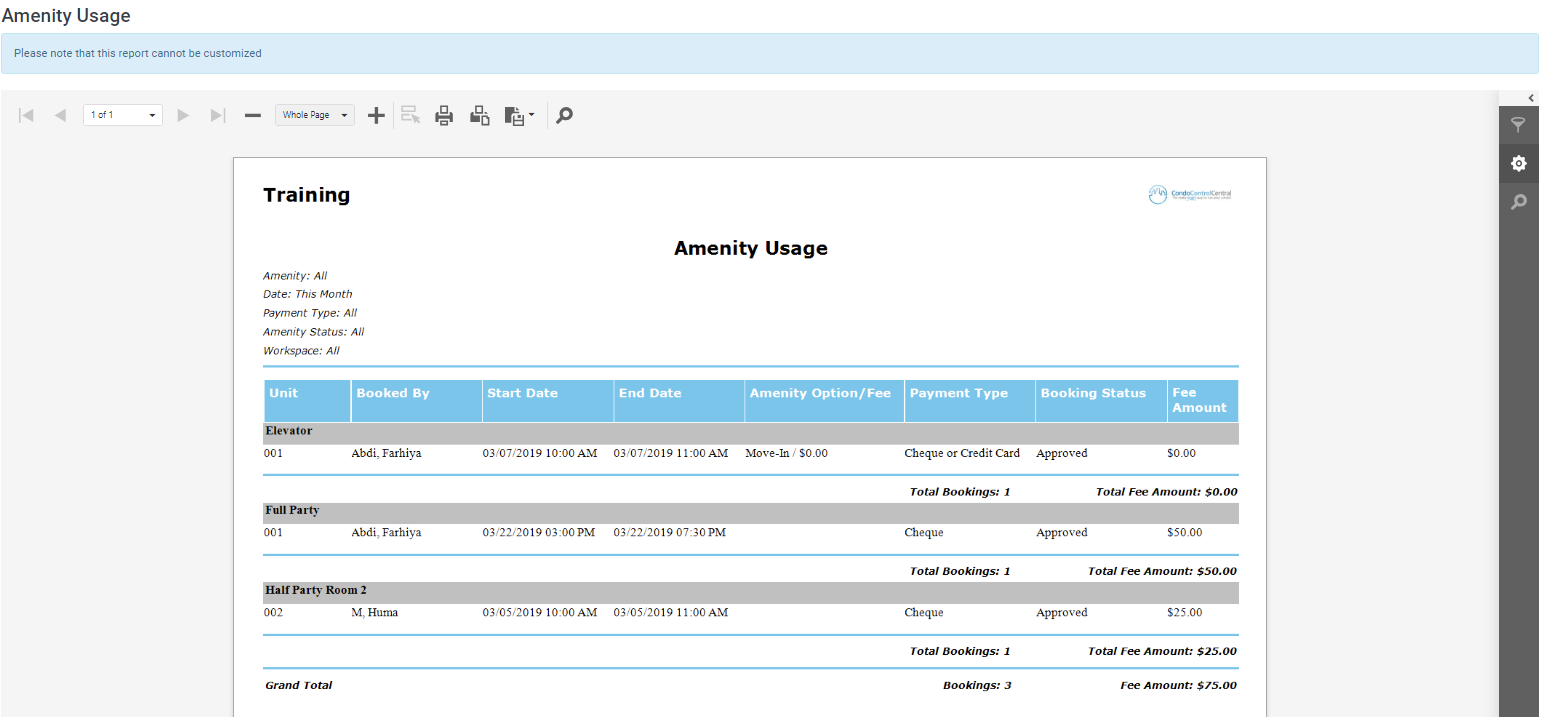Click the Condo Control Central logo
Viewport: 1541px width, 717px height.
(1190, 195)
